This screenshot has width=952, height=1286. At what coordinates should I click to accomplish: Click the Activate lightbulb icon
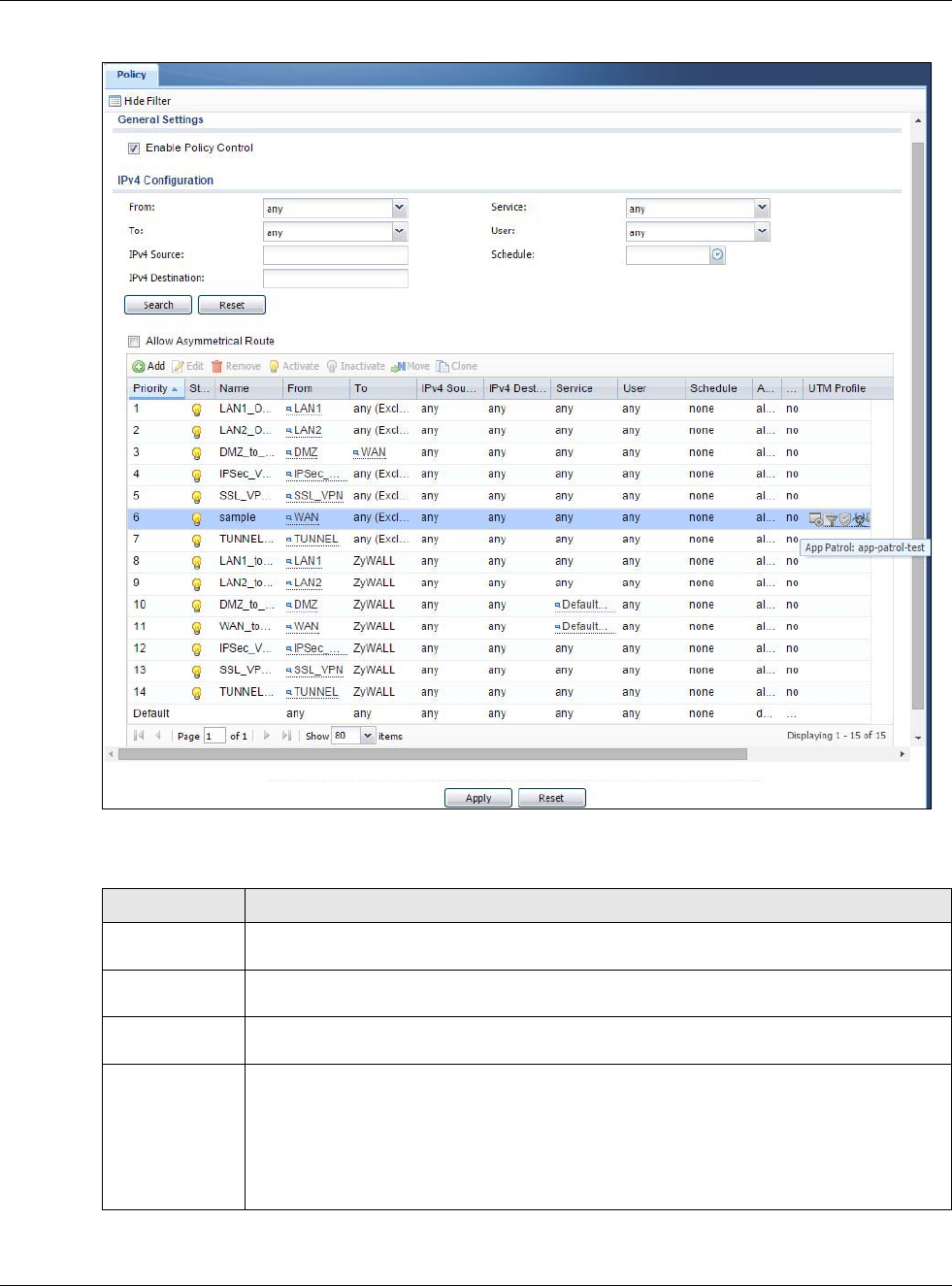tap(275, 367)
